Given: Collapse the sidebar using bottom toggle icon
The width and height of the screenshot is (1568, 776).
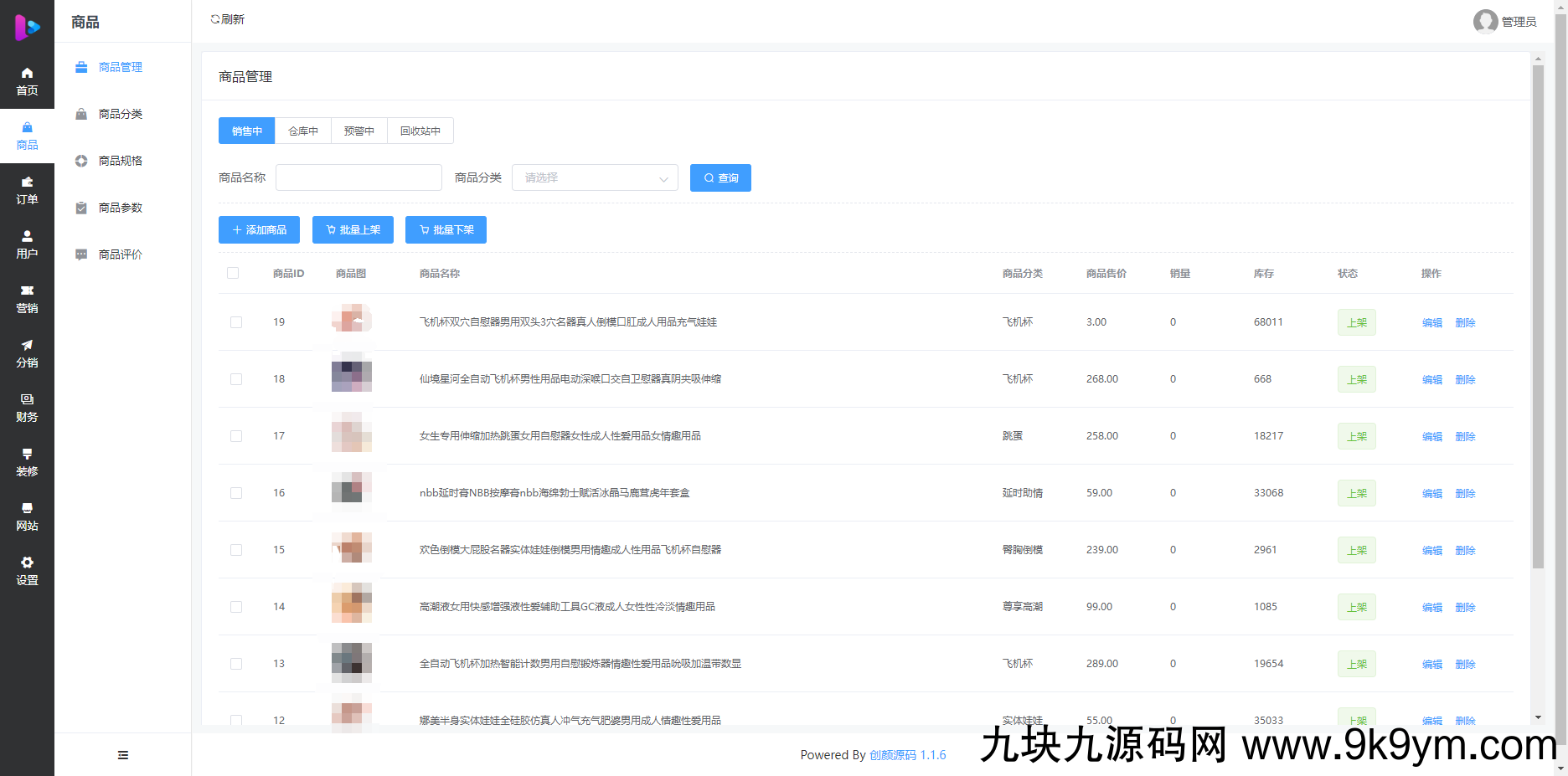Looking at the screenshot, I should (x=122, y=754).
